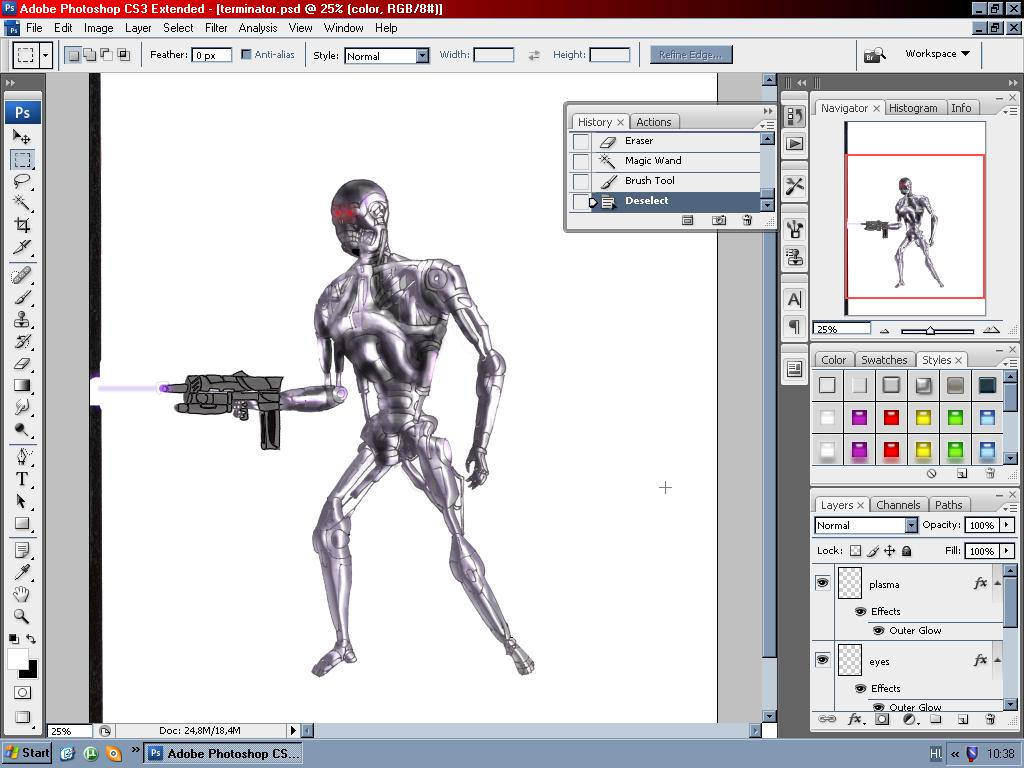Viewport: 1024px width, 768px height.
Task: Select the Brush tool in toolbox
Action: (22, 297)
